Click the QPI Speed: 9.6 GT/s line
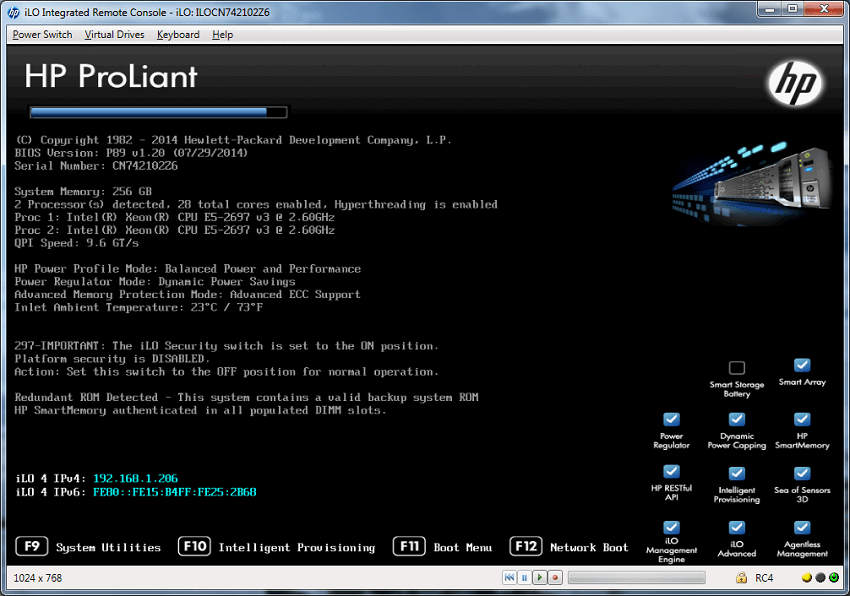 click(x=76, y=243)
